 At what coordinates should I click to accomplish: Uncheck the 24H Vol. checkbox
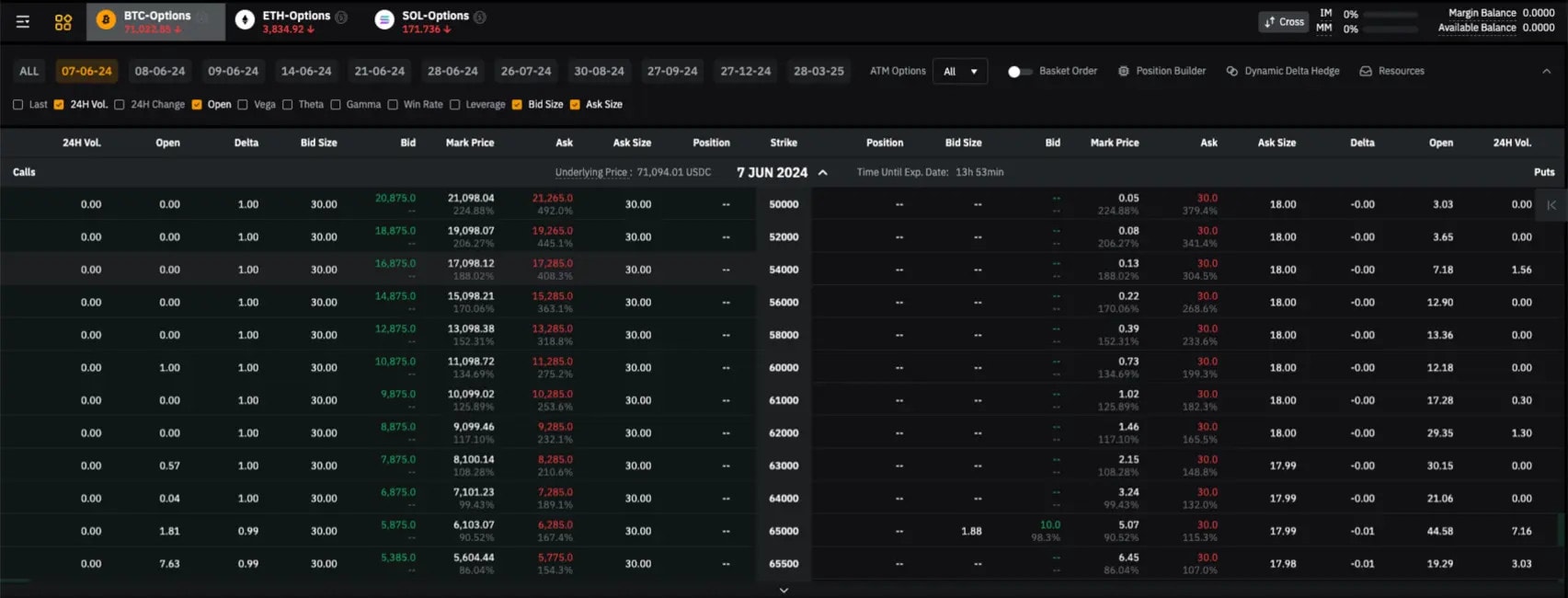[59, 105]
